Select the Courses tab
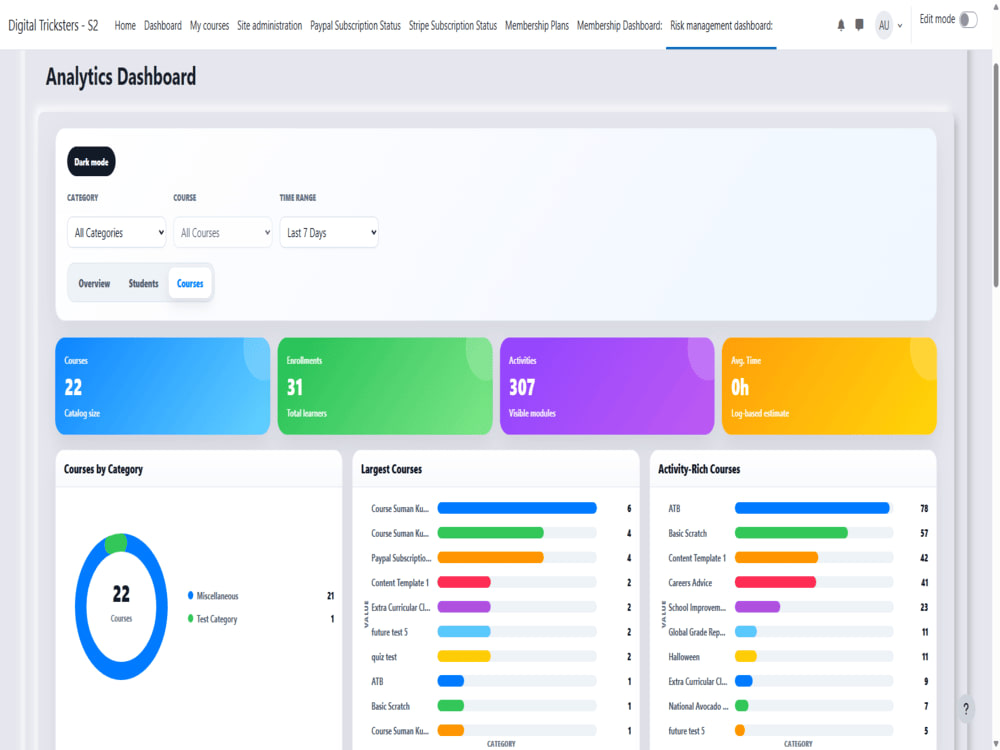The image size is (1000, 750). tap(190, 283)
